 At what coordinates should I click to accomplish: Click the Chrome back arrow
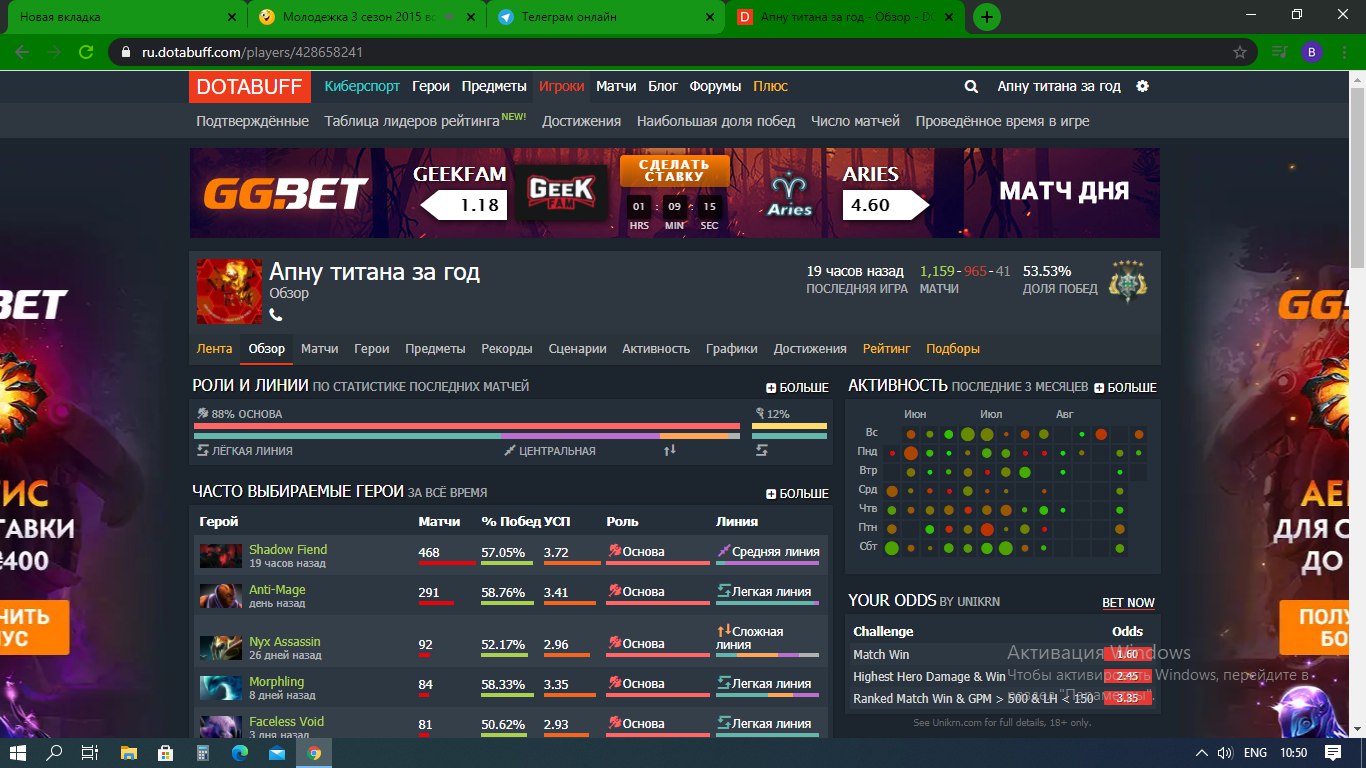(x=22, y=51)
